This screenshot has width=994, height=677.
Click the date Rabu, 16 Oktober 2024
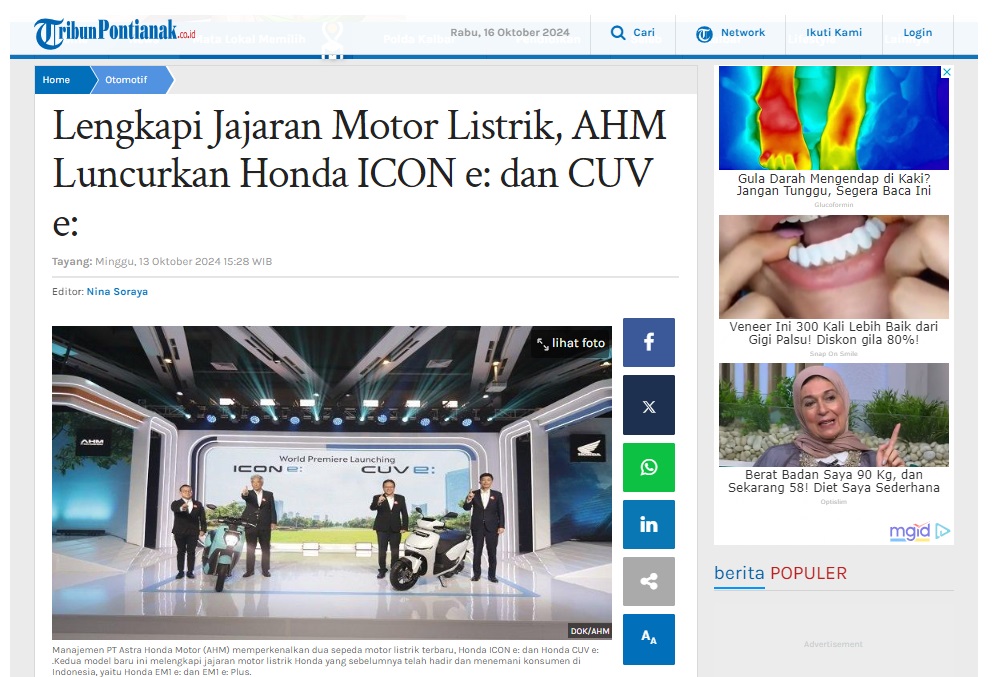point(510,32)
